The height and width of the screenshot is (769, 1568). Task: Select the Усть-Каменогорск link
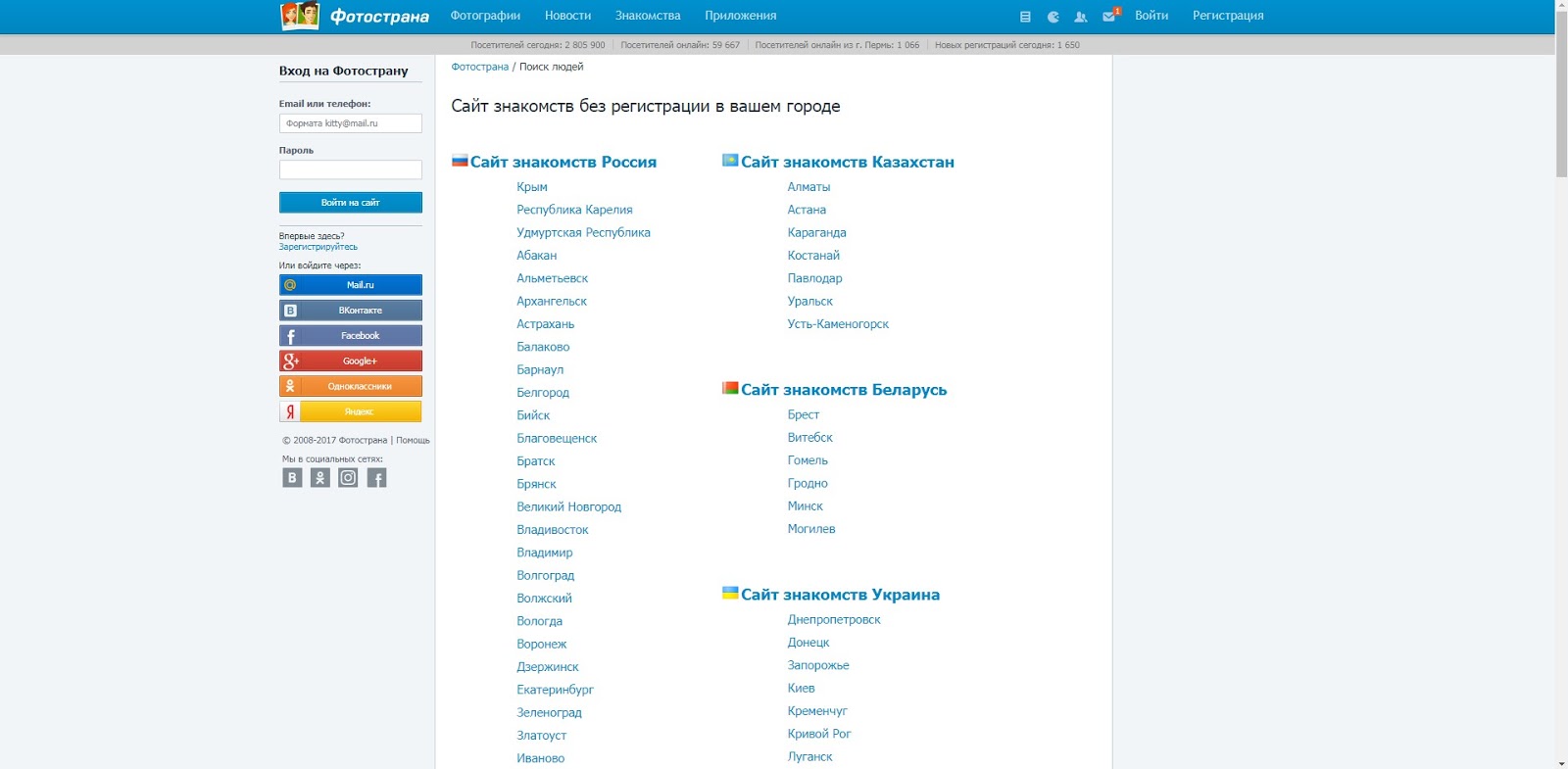coord(838,324)
